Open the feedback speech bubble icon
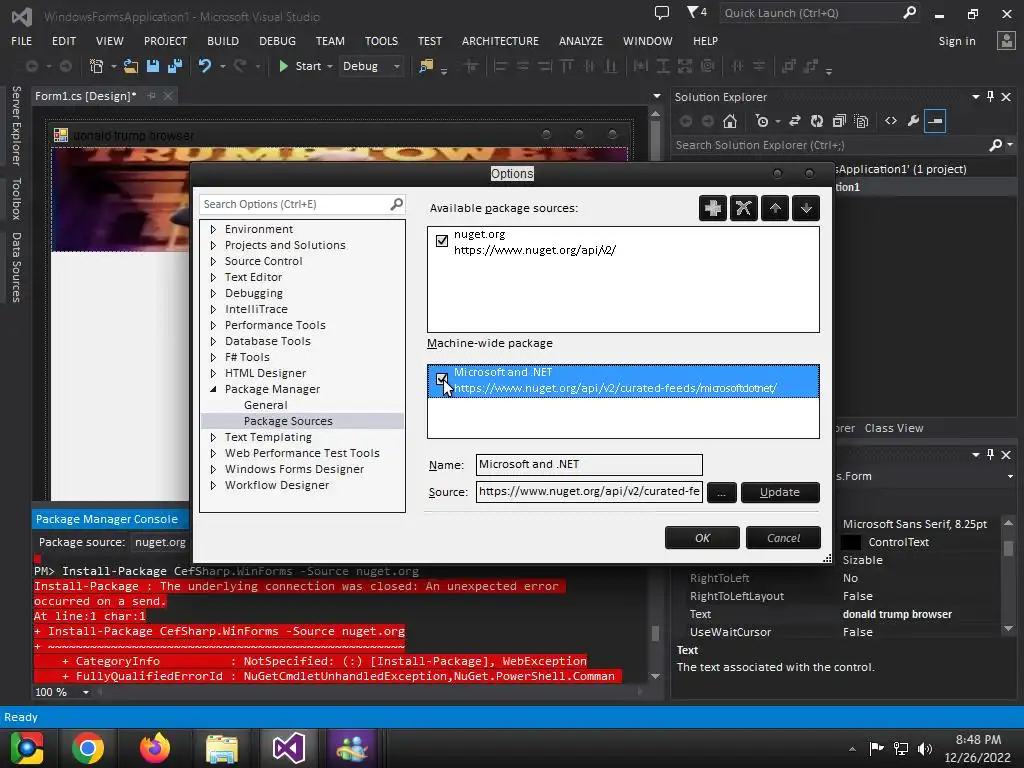Screen dimensions: 1024x768 pos(662,12)
